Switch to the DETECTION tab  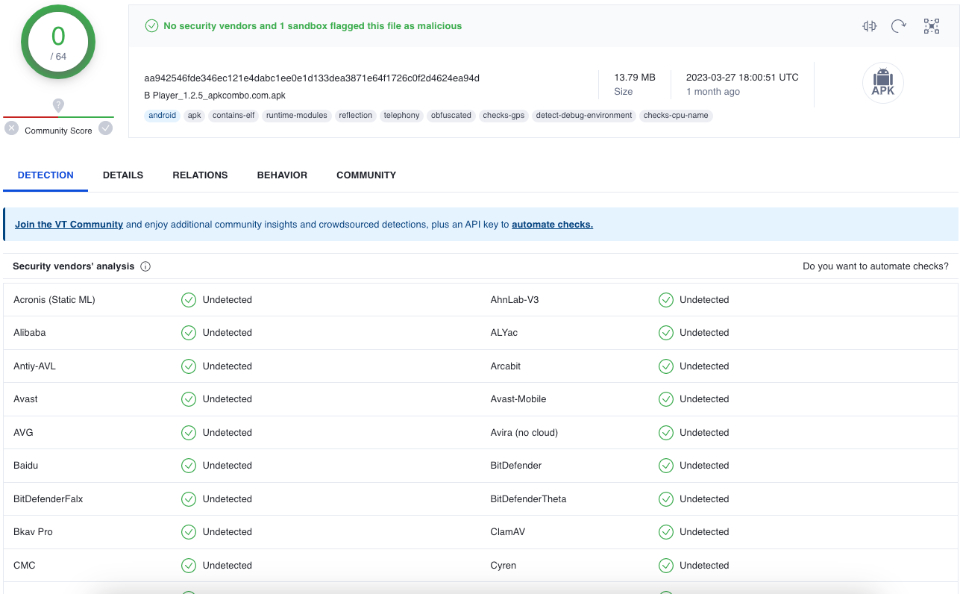tap(45, 175)
